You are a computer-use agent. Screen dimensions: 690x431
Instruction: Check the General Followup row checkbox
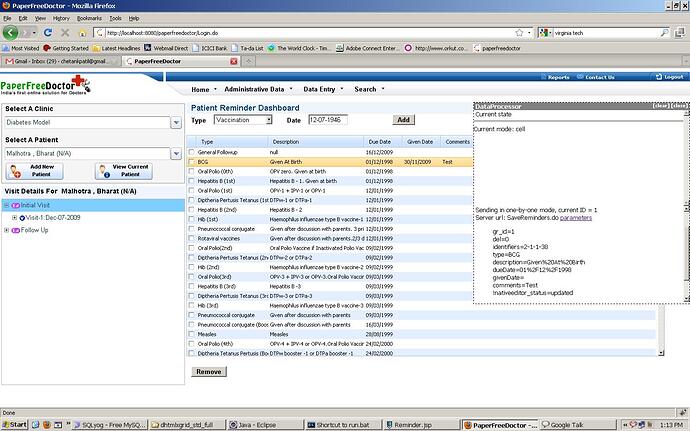click(x=191, y=152)
